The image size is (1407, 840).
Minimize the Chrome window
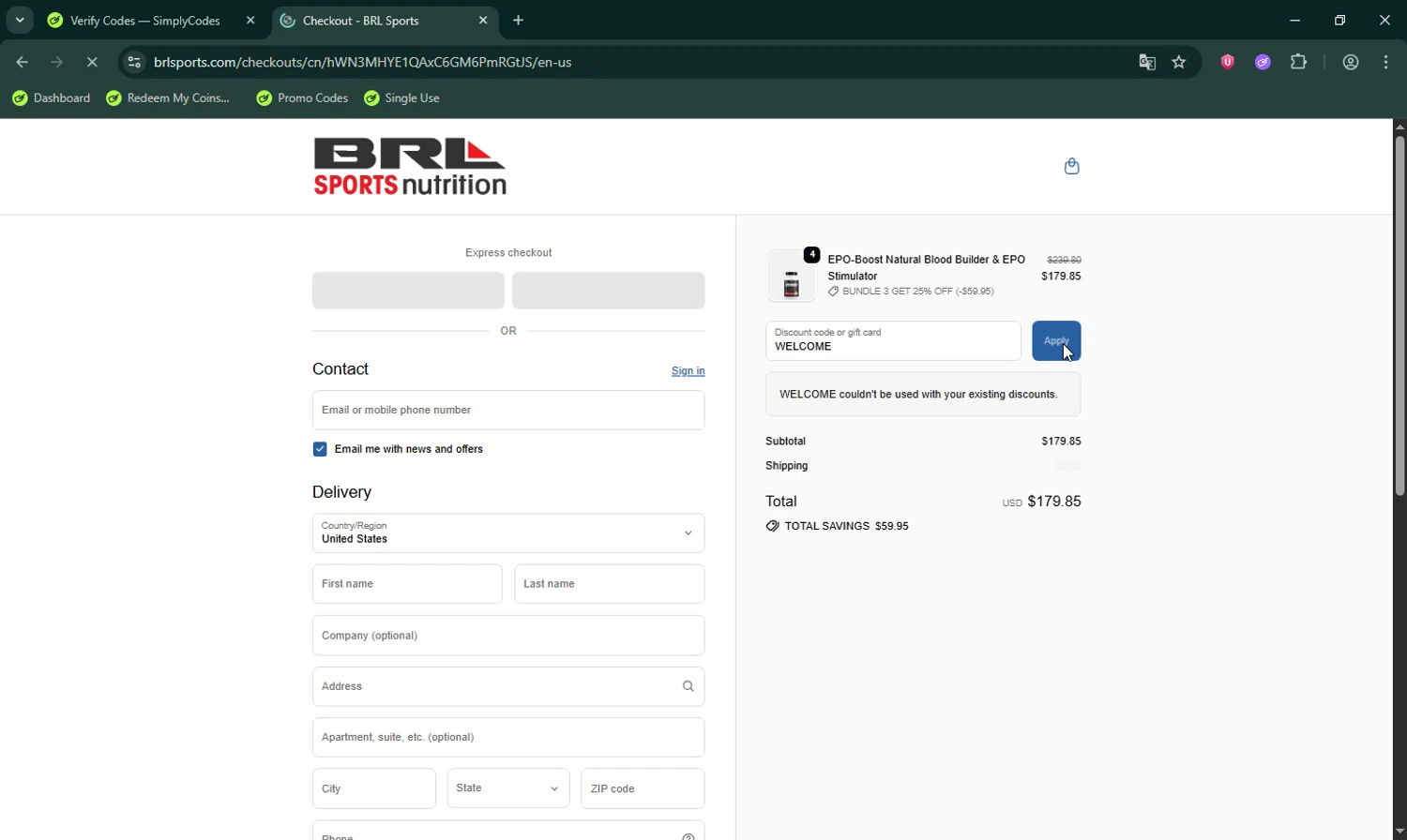pos(1295,20)
